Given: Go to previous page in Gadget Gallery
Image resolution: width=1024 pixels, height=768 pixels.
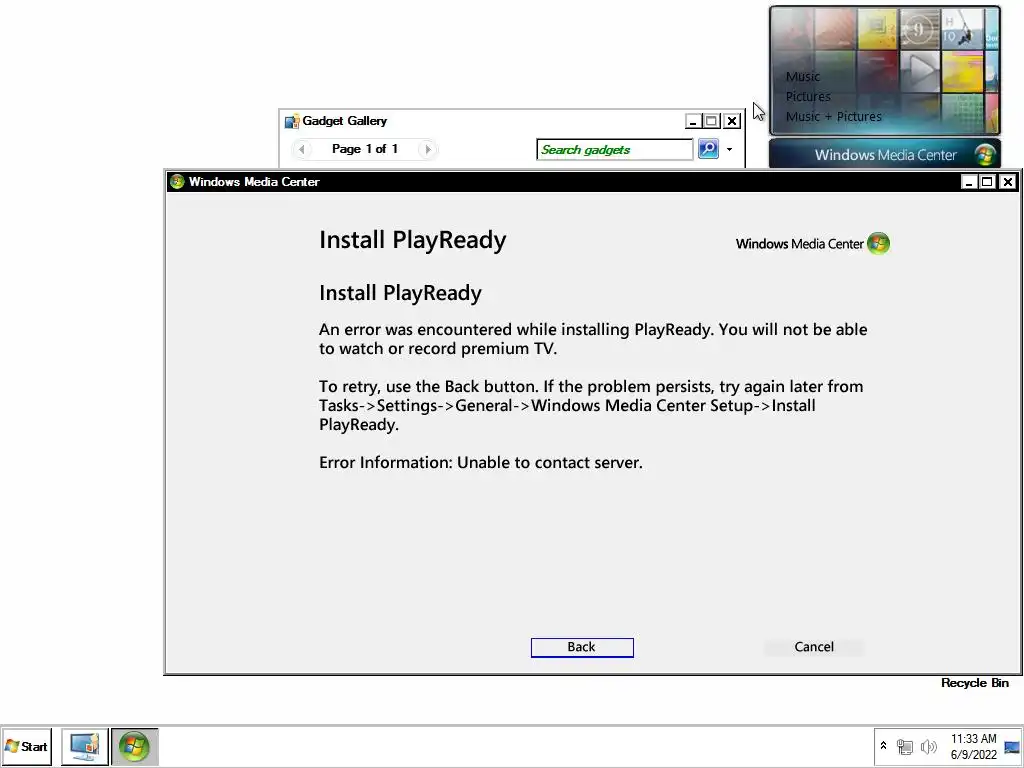Looking at the screenshot, I should coord(301,150).
